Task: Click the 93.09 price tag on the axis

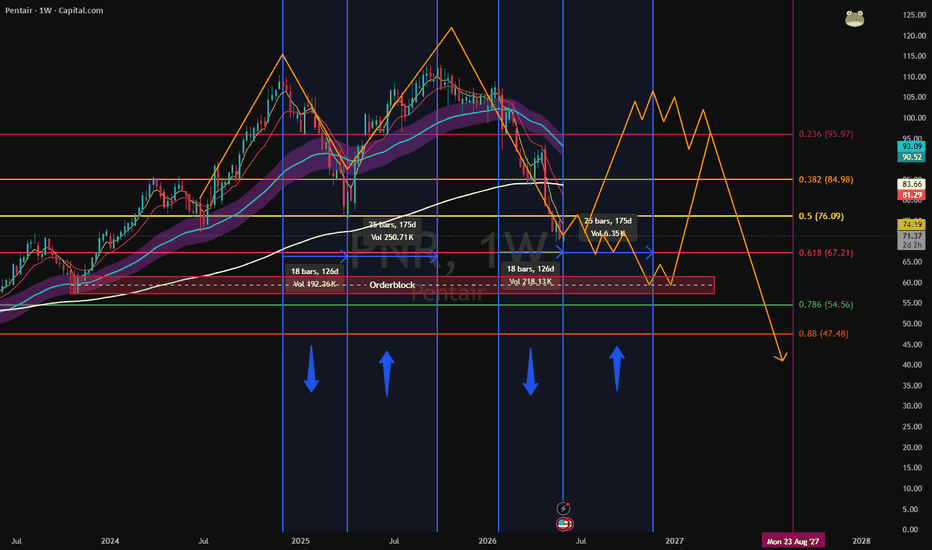Action: [x=911, y=146]
